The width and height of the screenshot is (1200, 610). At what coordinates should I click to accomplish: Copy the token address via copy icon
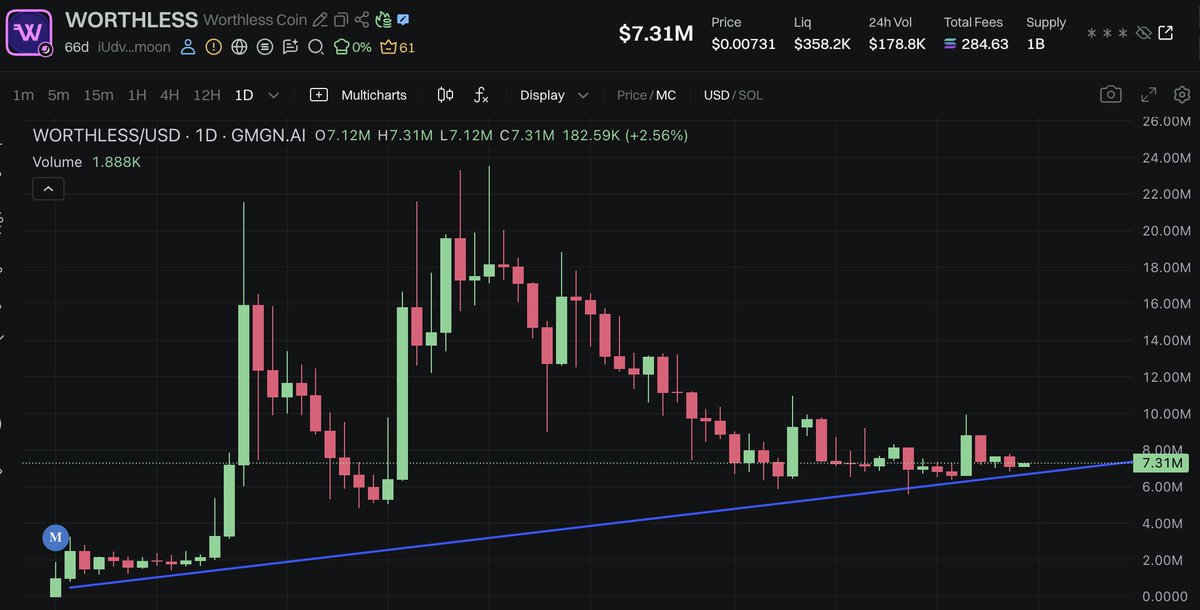pos(341,20)
